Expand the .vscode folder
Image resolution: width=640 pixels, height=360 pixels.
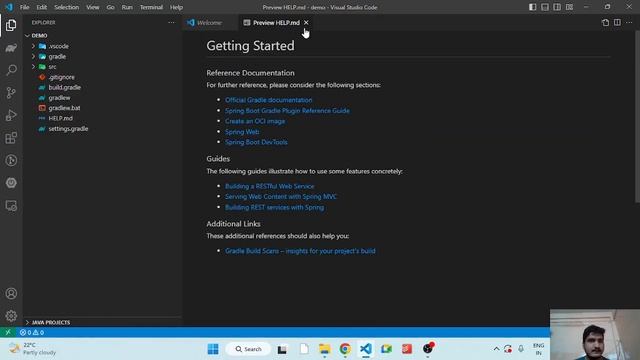point(33,46)
